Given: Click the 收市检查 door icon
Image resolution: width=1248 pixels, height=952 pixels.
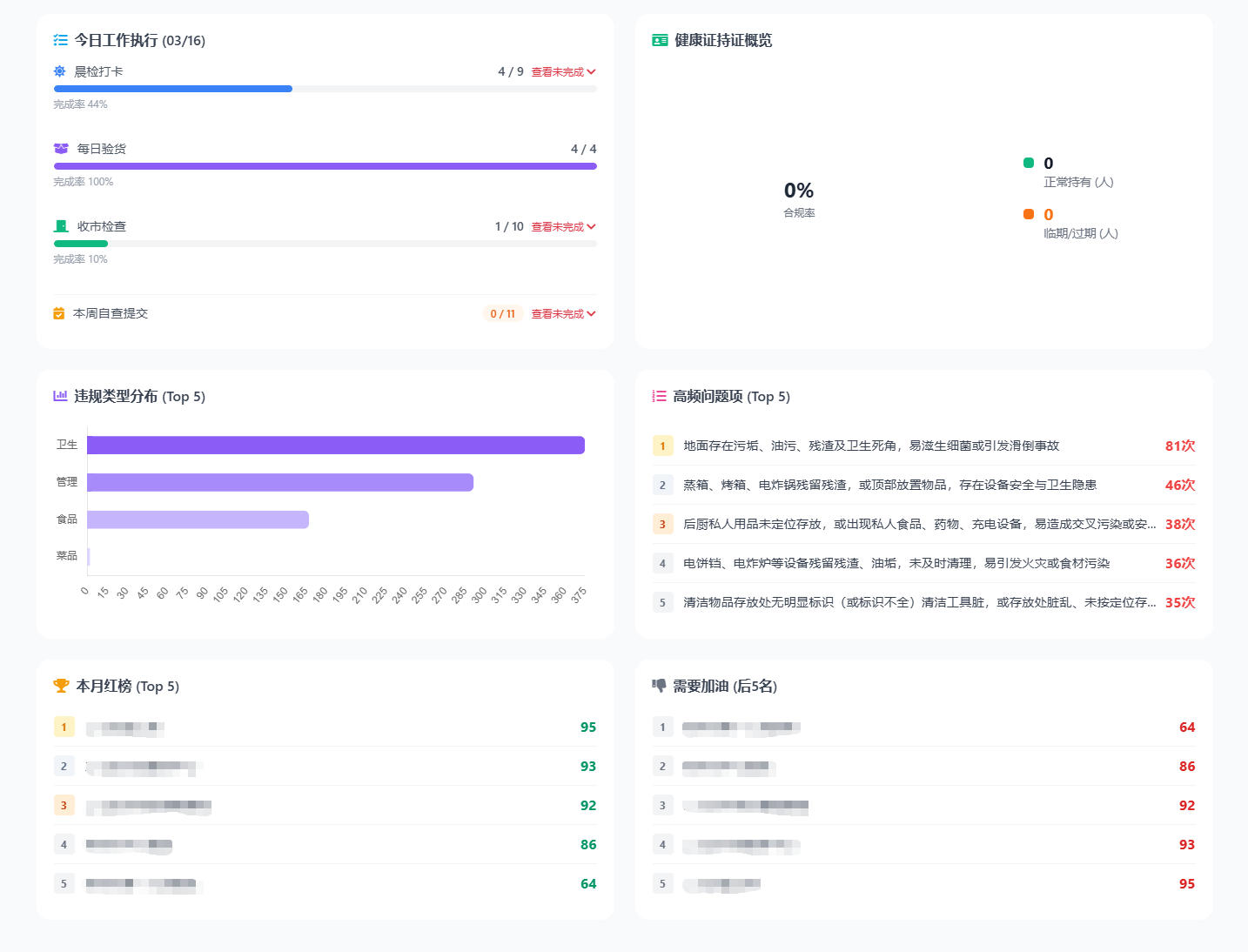Looking at the screenshot, I should [61, 226].
